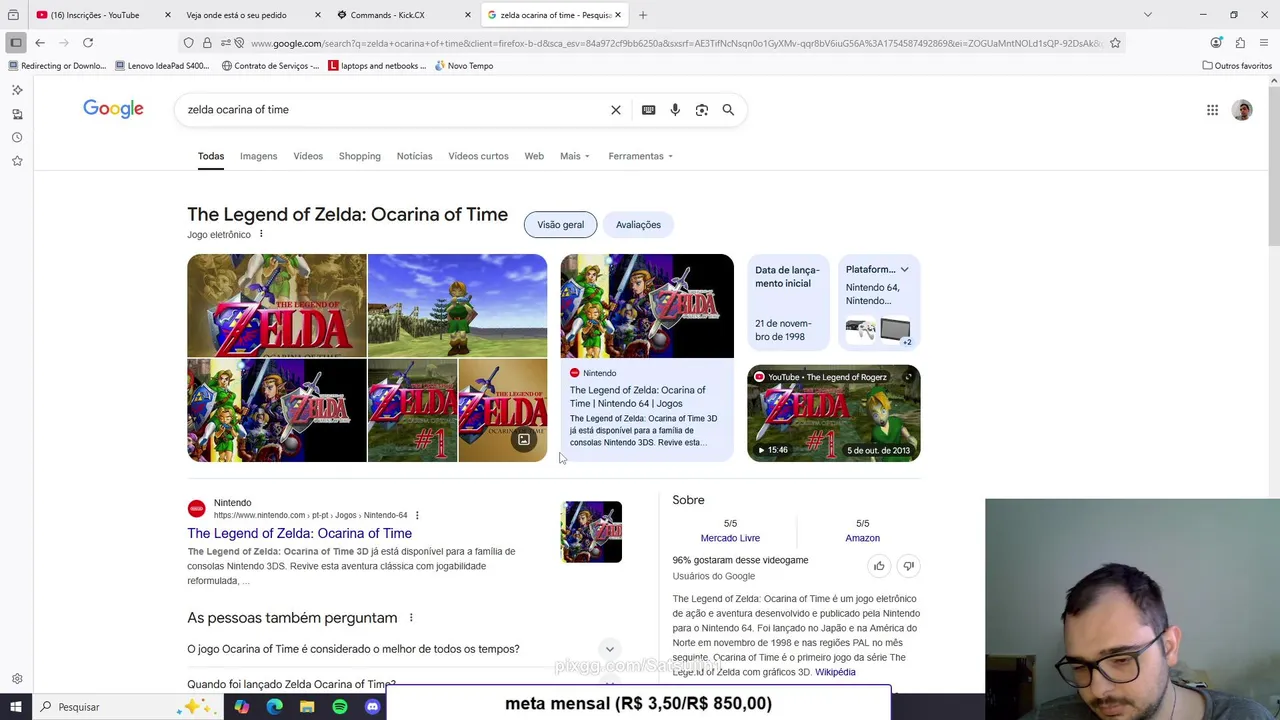Open Microsoft Edge from the taskbar
The width and height of the screenshot is (1280, 720).
coord(275,707)
